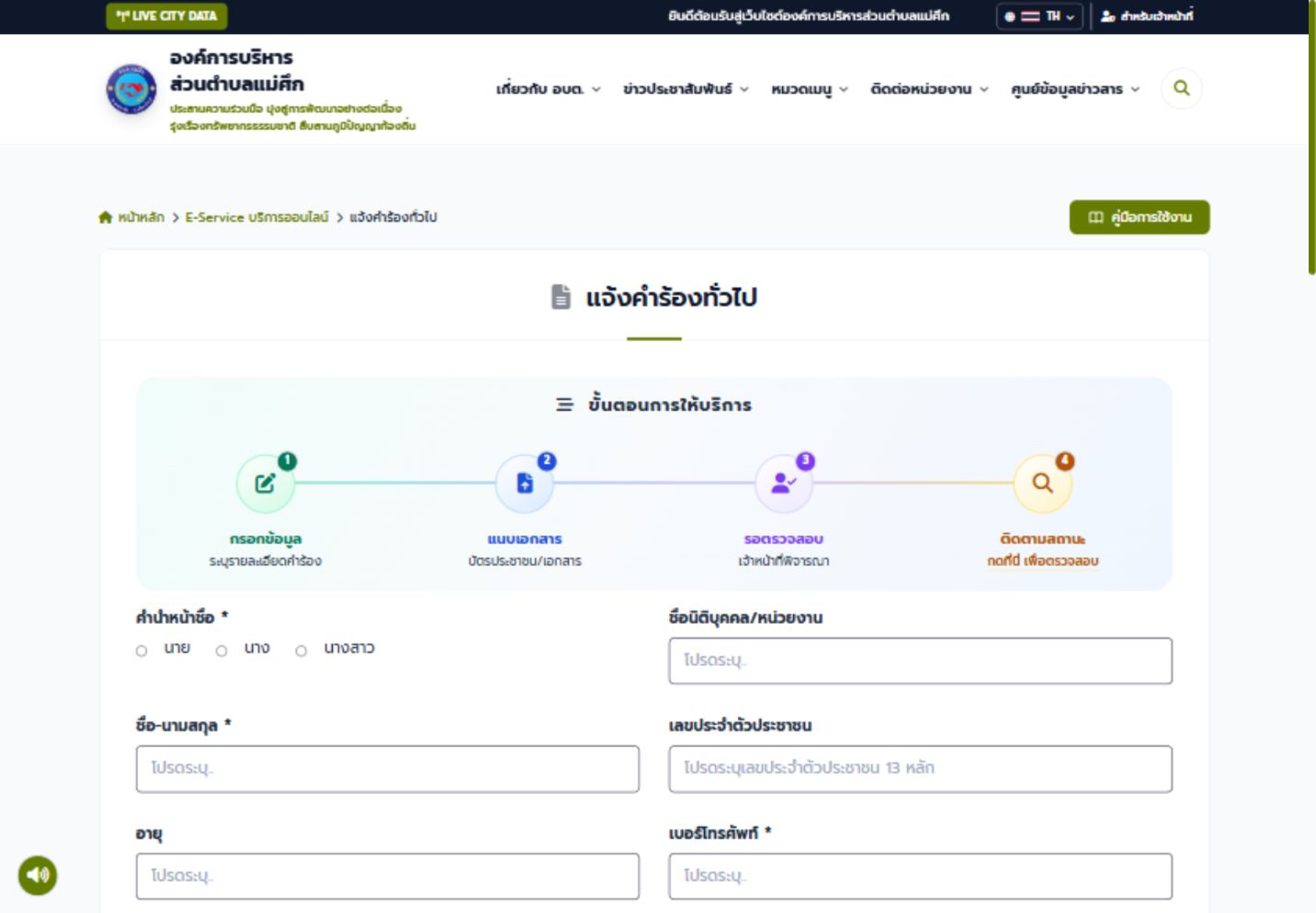Open the E-Service บริการออนไลน์ breadcrumb link
Viewport: 1316px width, 913px height.
(x=256, y=218)
